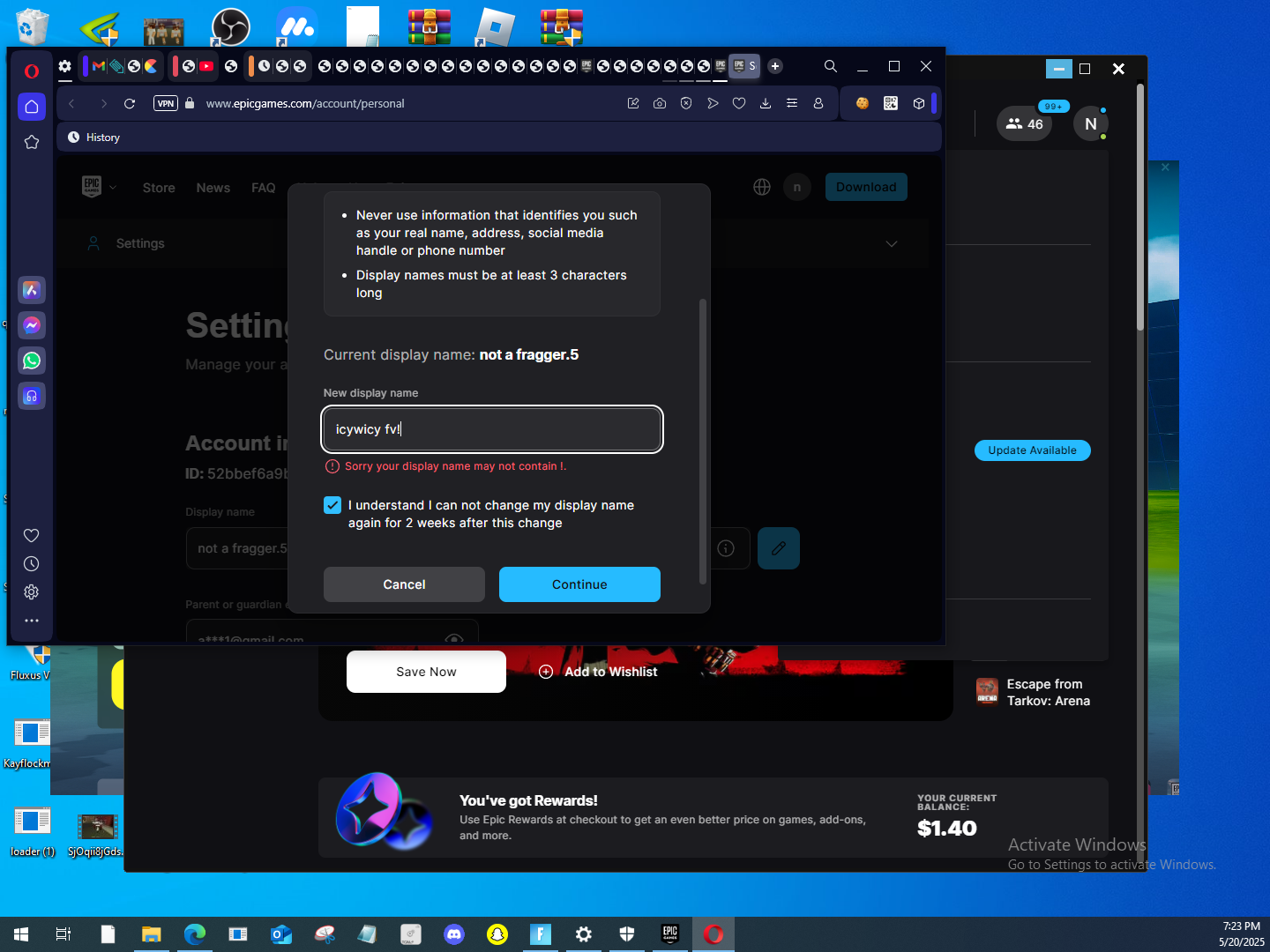
Task: Open the Opera menu logo
Action: pos(32,71)
